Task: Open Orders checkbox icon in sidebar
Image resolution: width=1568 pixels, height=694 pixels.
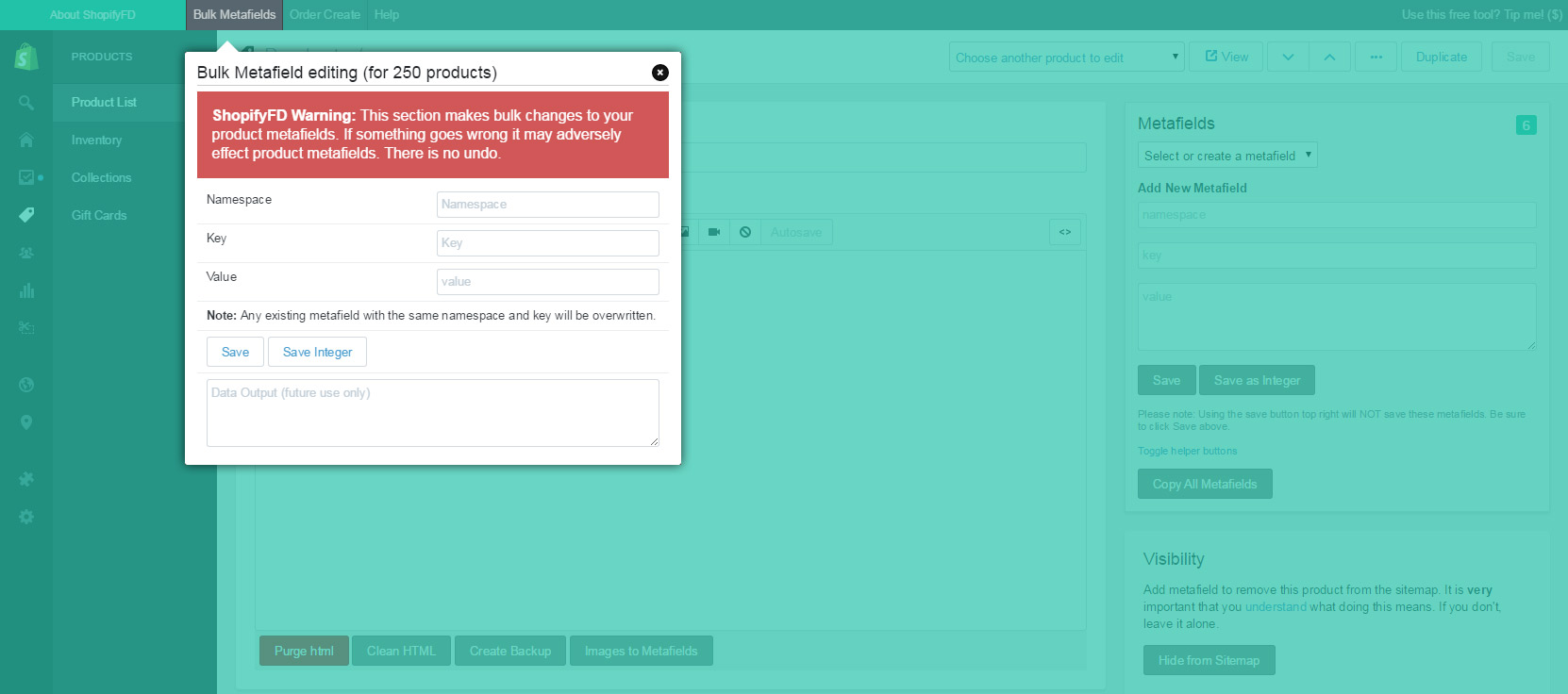Action: click(26, 177)
